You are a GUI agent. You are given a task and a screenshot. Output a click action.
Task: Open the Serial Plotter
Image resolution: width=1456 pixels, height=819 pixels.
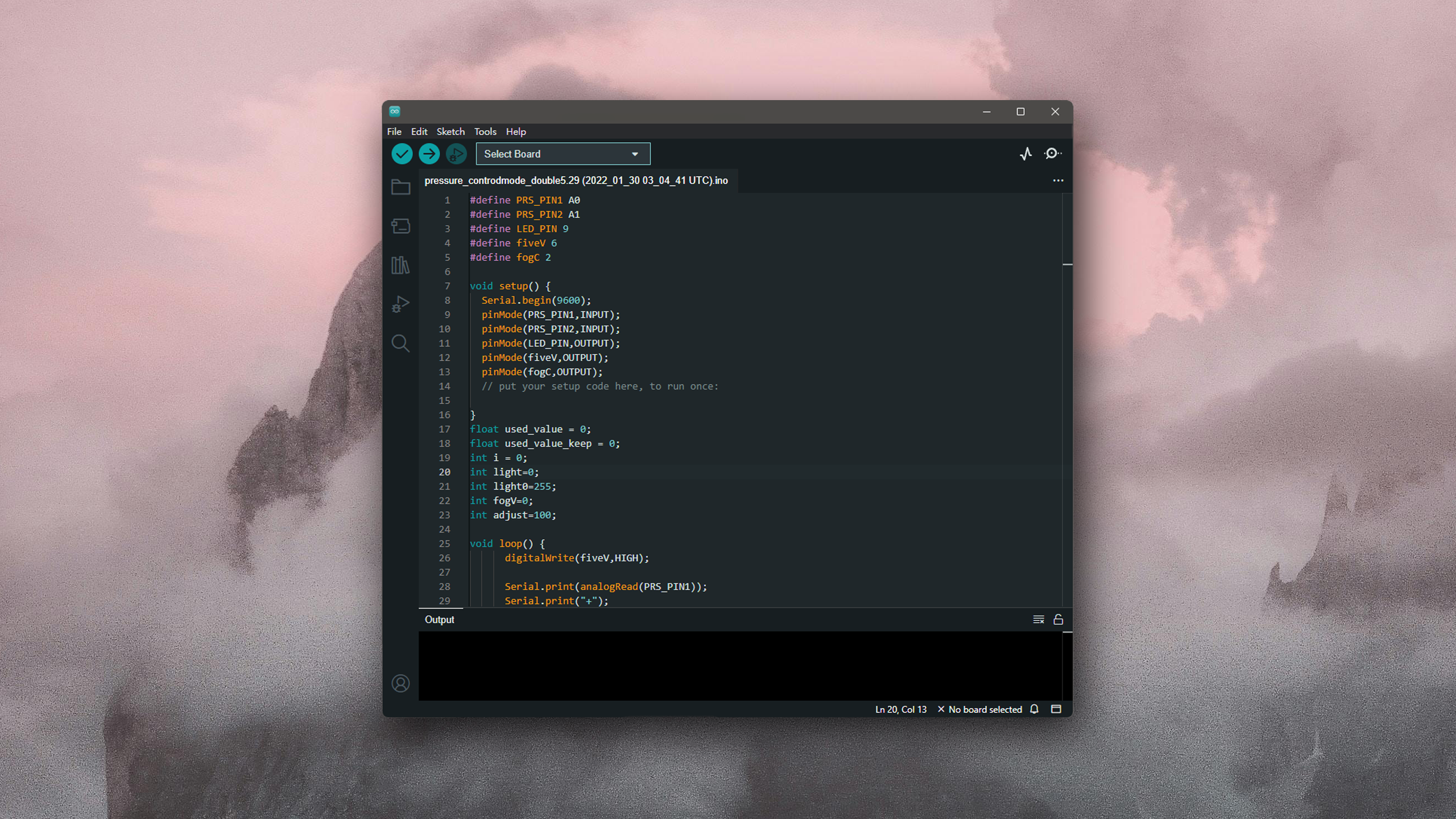click(x=1025, y=154)
